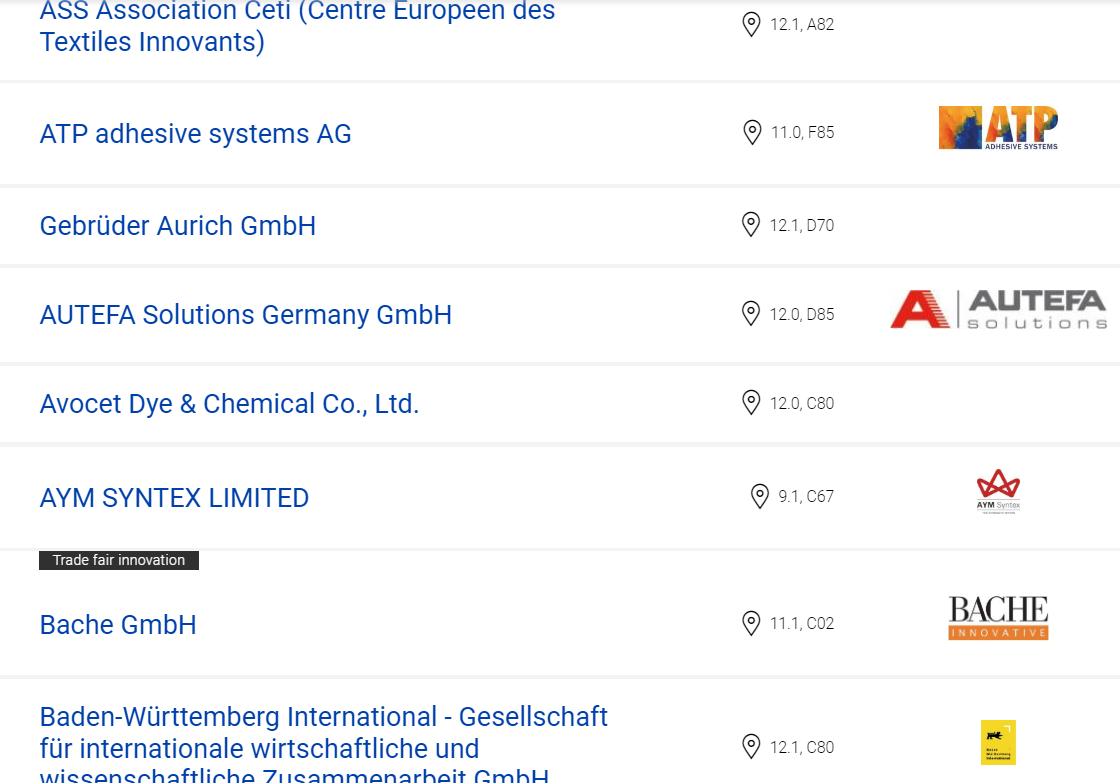Click location pin beside 12.1, A82
The height and width of the screenshot is (783, 1120).
tap(751, 24)
